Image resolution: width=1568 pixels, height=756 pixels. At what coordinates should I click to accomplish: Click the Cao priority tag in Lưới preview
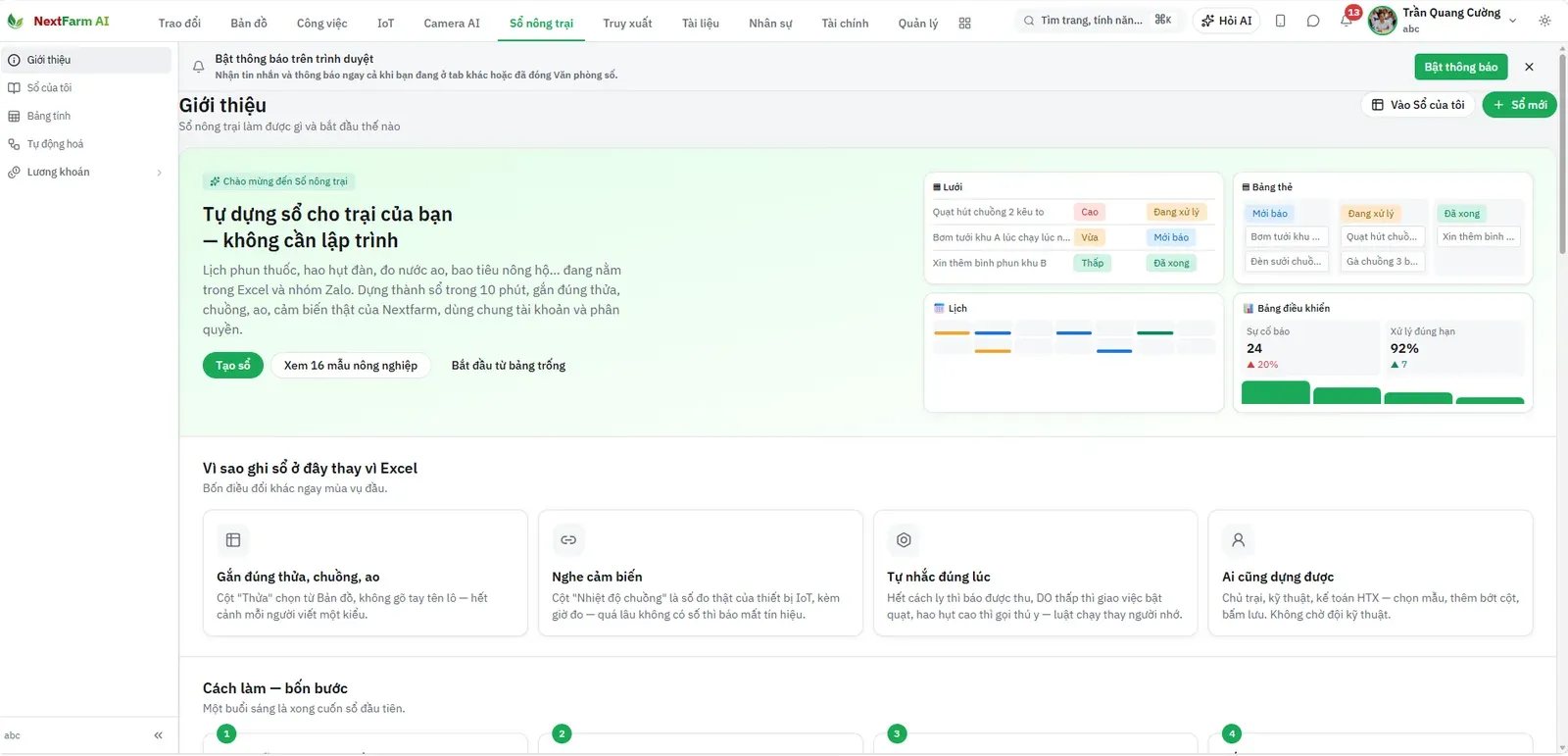(x=1090, y=212)
